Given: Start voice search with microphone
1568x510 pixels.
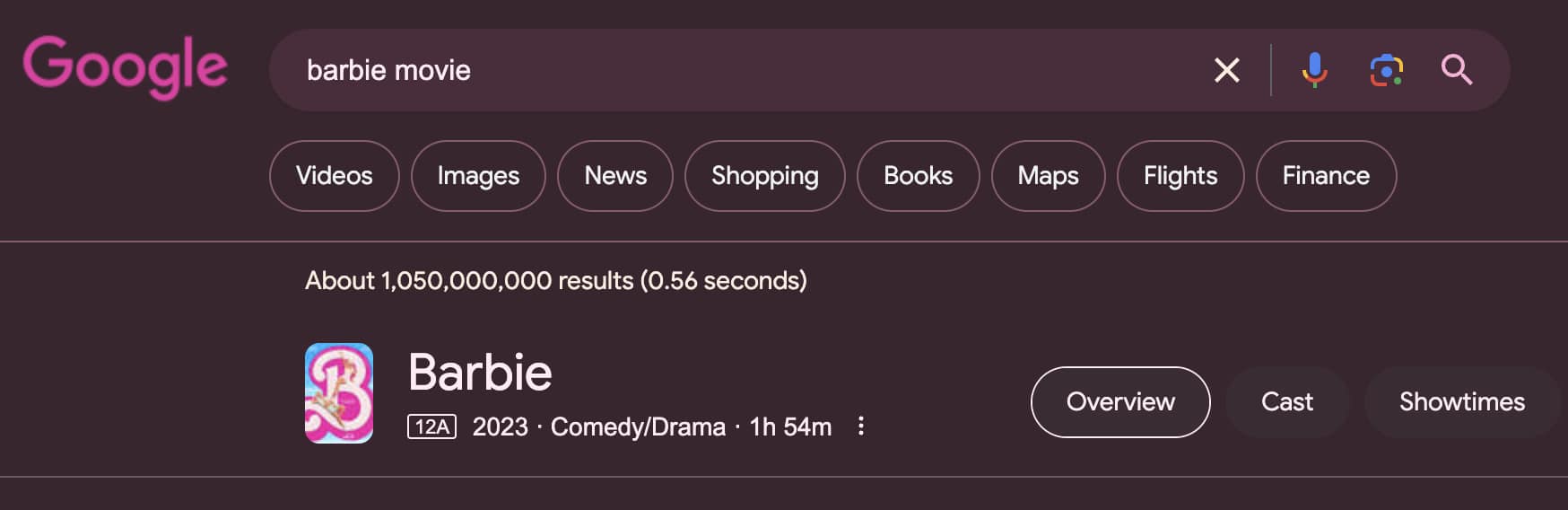Looking at the screenshot, I should [1314, 70].
